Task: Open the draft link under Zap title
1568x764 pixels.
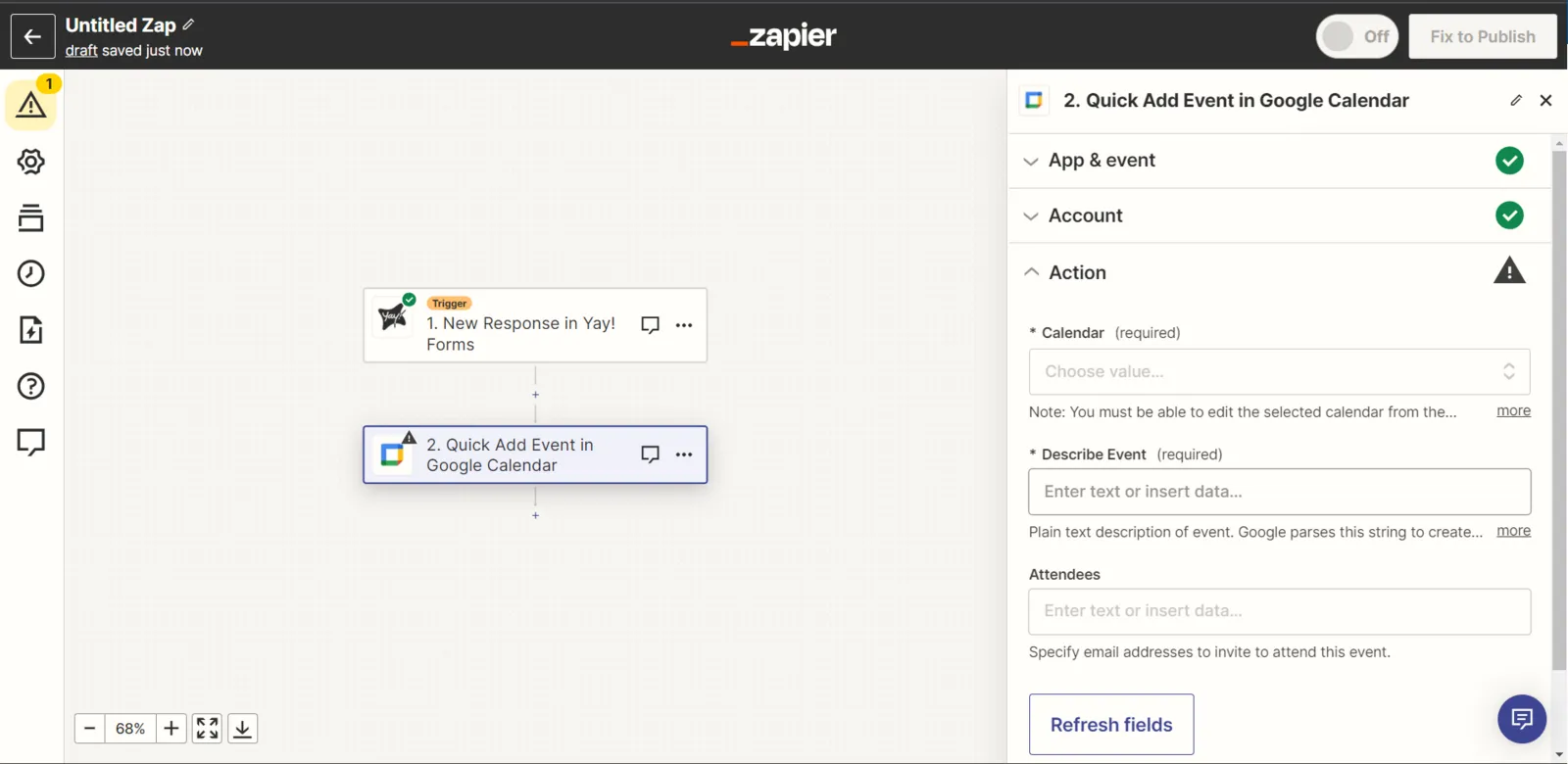Action: click(x=81, y=51)
